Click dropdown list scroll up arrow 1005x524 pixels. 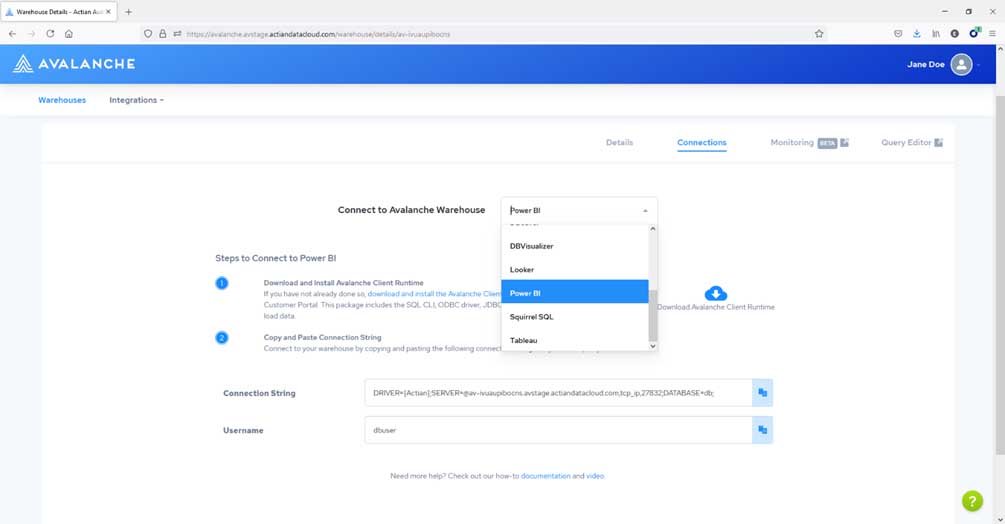tap(652, 229)
